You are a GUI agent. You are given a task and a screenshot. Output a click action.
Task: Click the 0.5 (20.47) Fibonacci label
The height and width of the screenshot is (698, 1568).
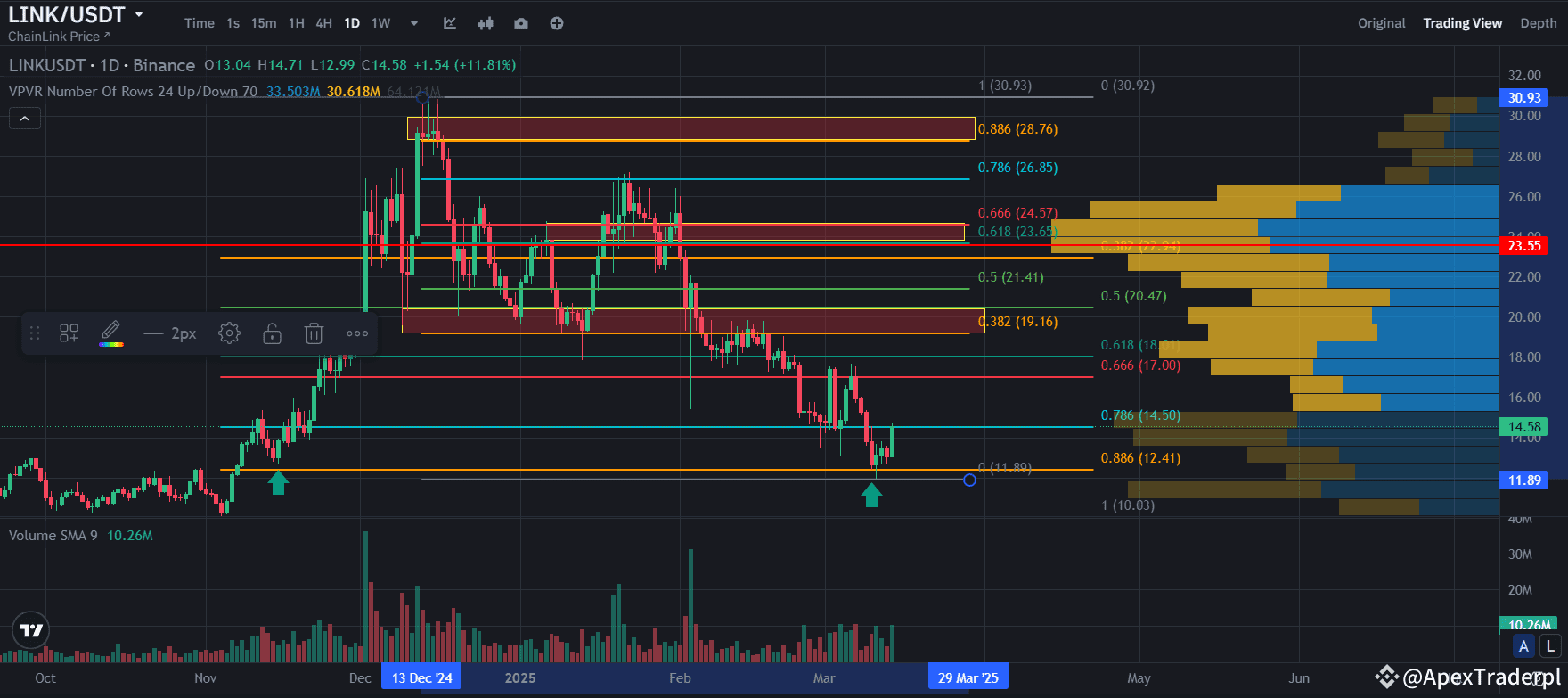coord(1133,296)
